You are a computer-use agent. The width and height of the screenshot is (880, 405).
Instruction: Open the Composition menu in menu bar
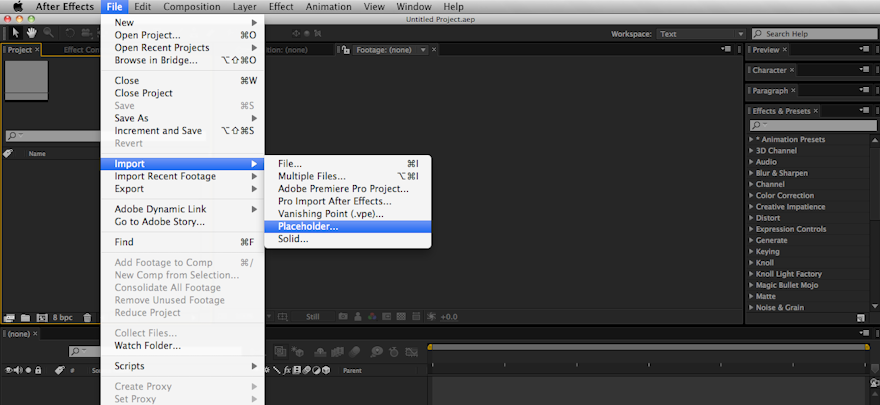click(191, 7)
